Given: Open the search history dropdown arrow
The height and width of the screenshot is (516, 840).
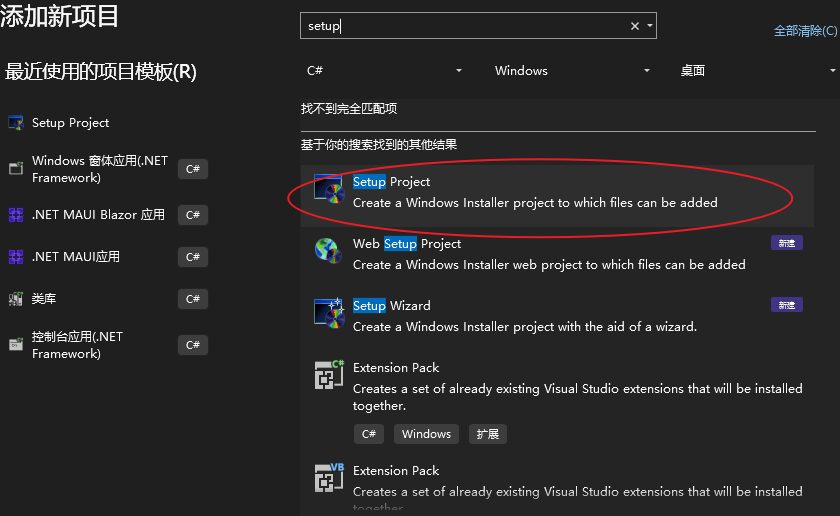Looking at the screenshot, I should point(650,26).
